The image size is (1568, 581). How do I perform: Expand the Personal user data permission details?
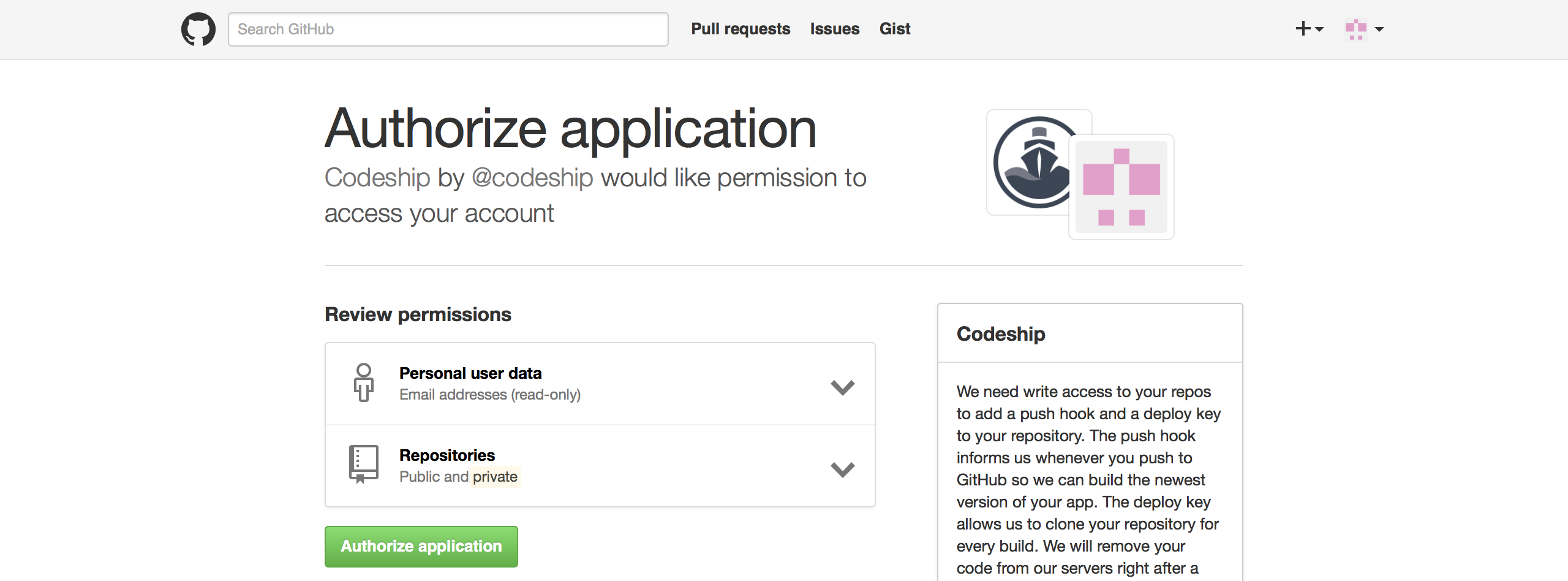(x=843, y=386)
